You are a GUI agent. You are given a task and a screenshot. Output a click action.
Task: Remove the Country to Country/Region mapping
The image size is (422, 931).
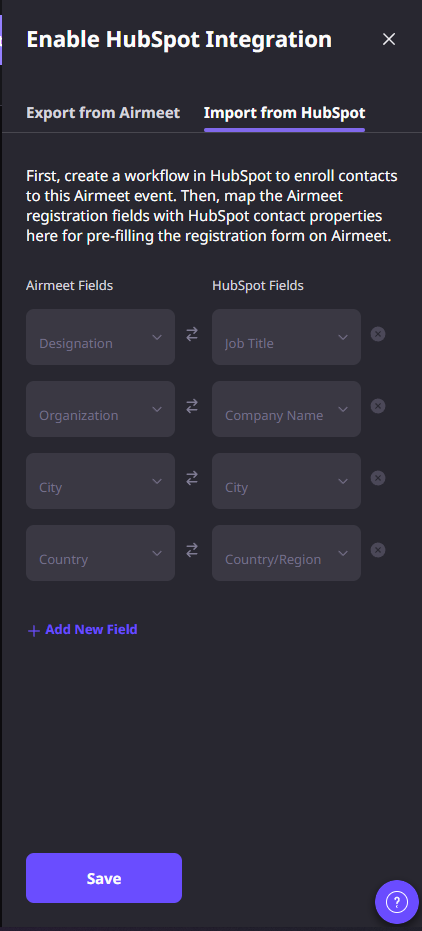coord(378,550)
